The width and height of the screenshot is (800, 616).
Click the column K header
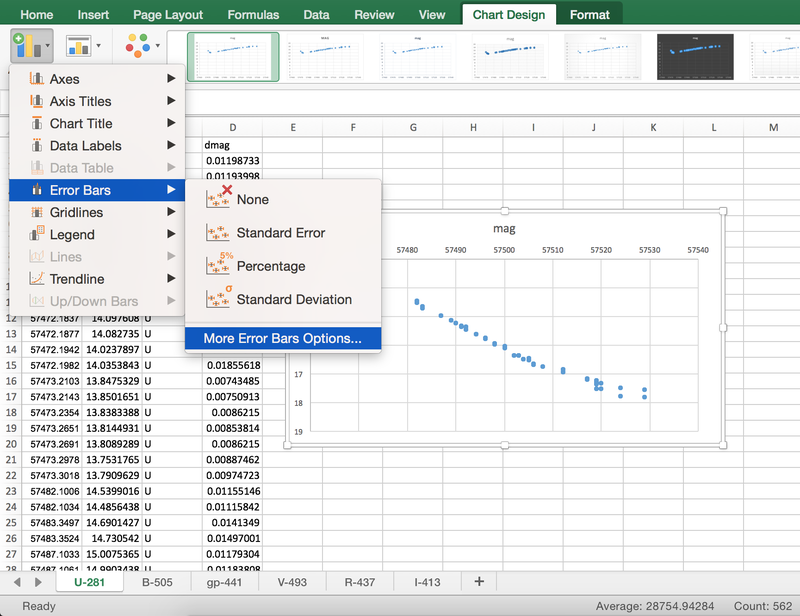pyautogui.click(x=653, y=127)
